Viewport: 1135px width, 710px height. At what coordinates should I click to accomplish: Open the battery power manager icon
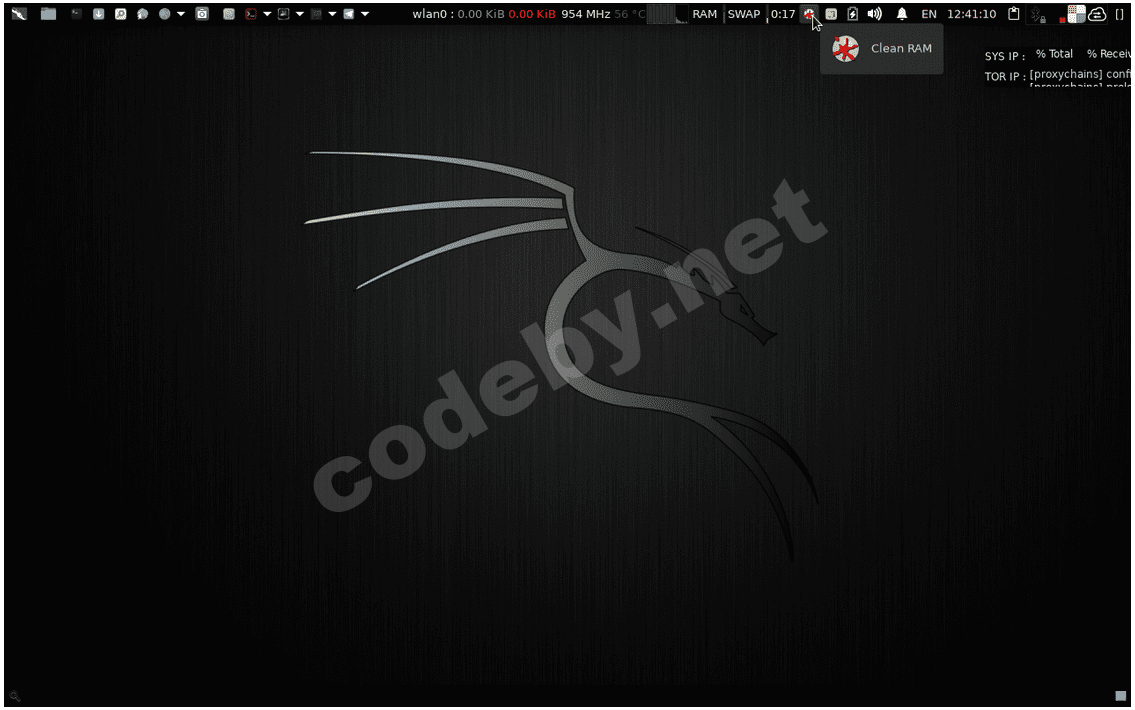(853, 14)
